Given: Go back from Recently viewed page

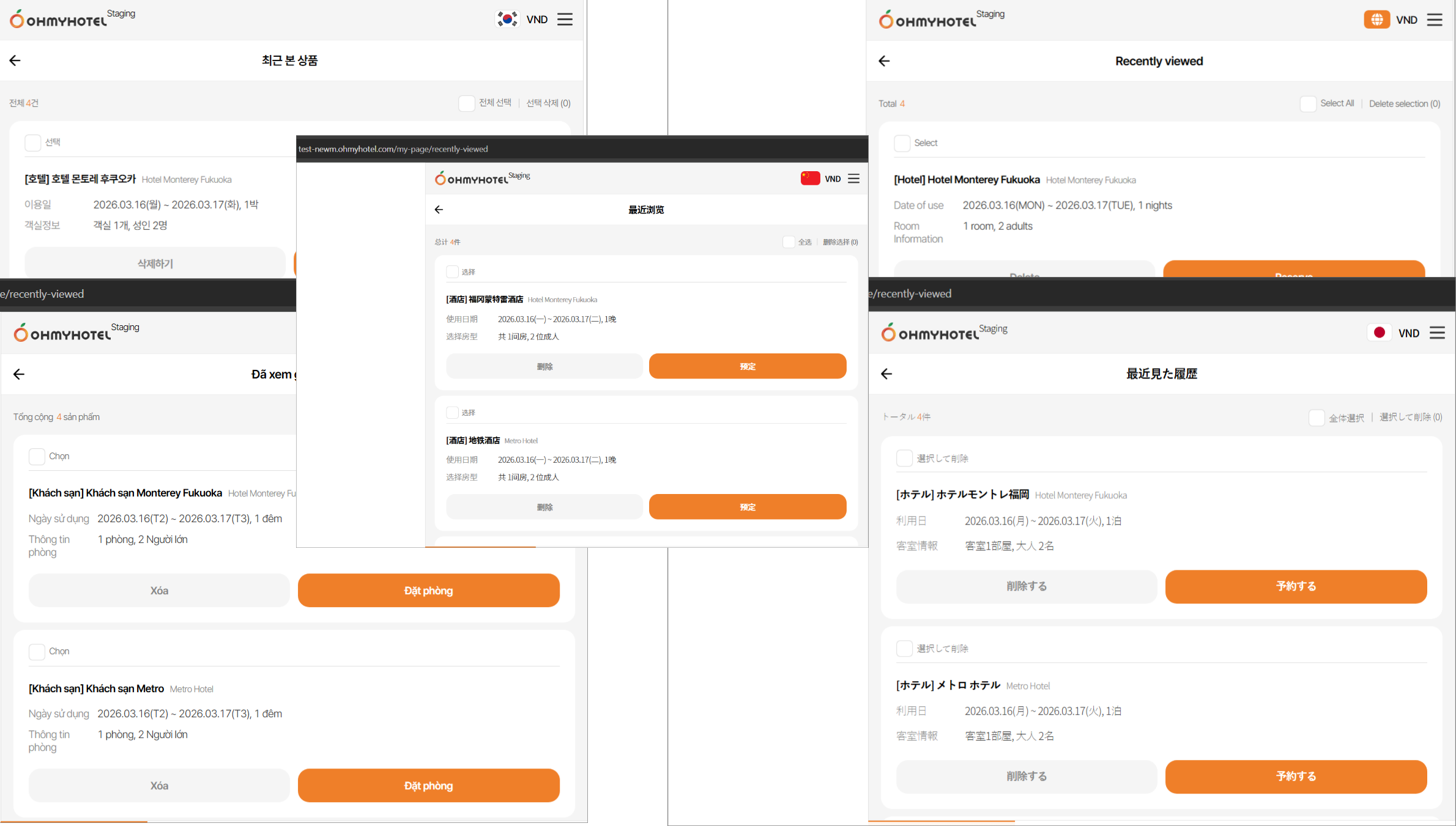Looking at the screenshot, I should (884, 61).
